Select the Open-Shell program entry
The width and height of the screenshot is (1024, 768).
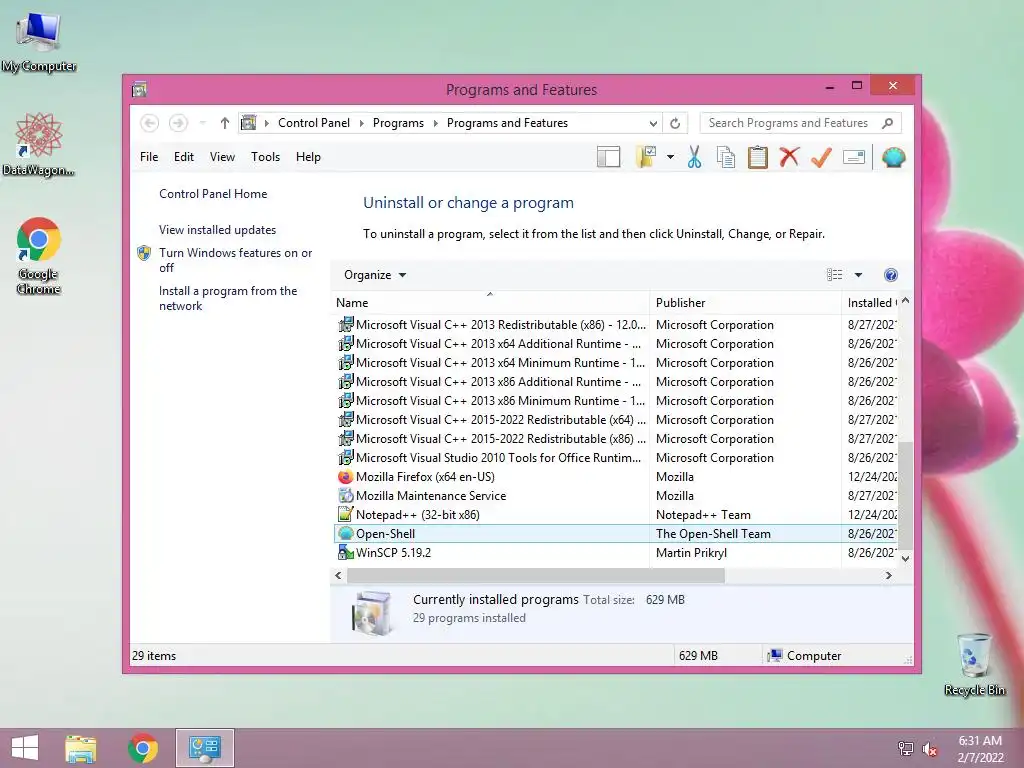(616, 534)
